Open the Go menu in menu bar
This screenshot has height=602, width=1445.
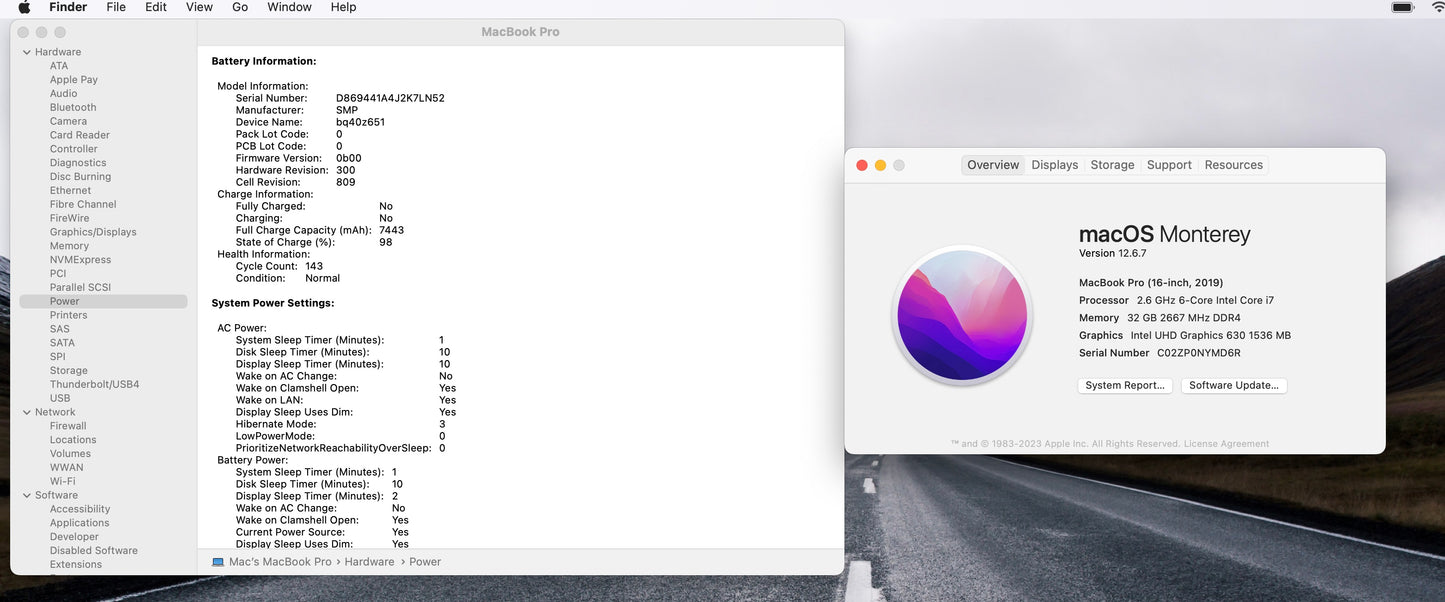(240, 7)
